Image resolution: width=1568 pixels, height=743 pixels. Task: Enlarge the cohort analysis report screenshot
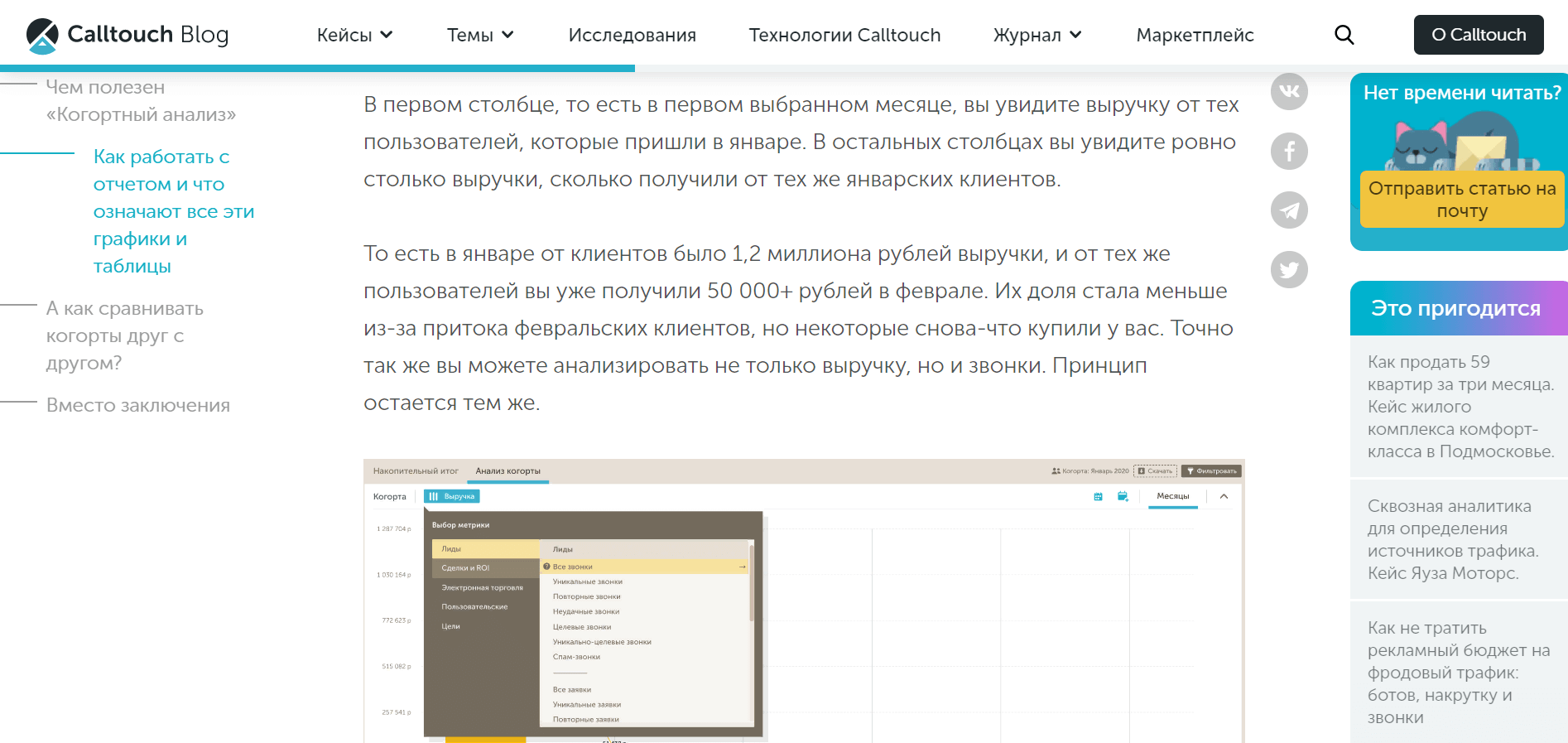coord(803,601)
